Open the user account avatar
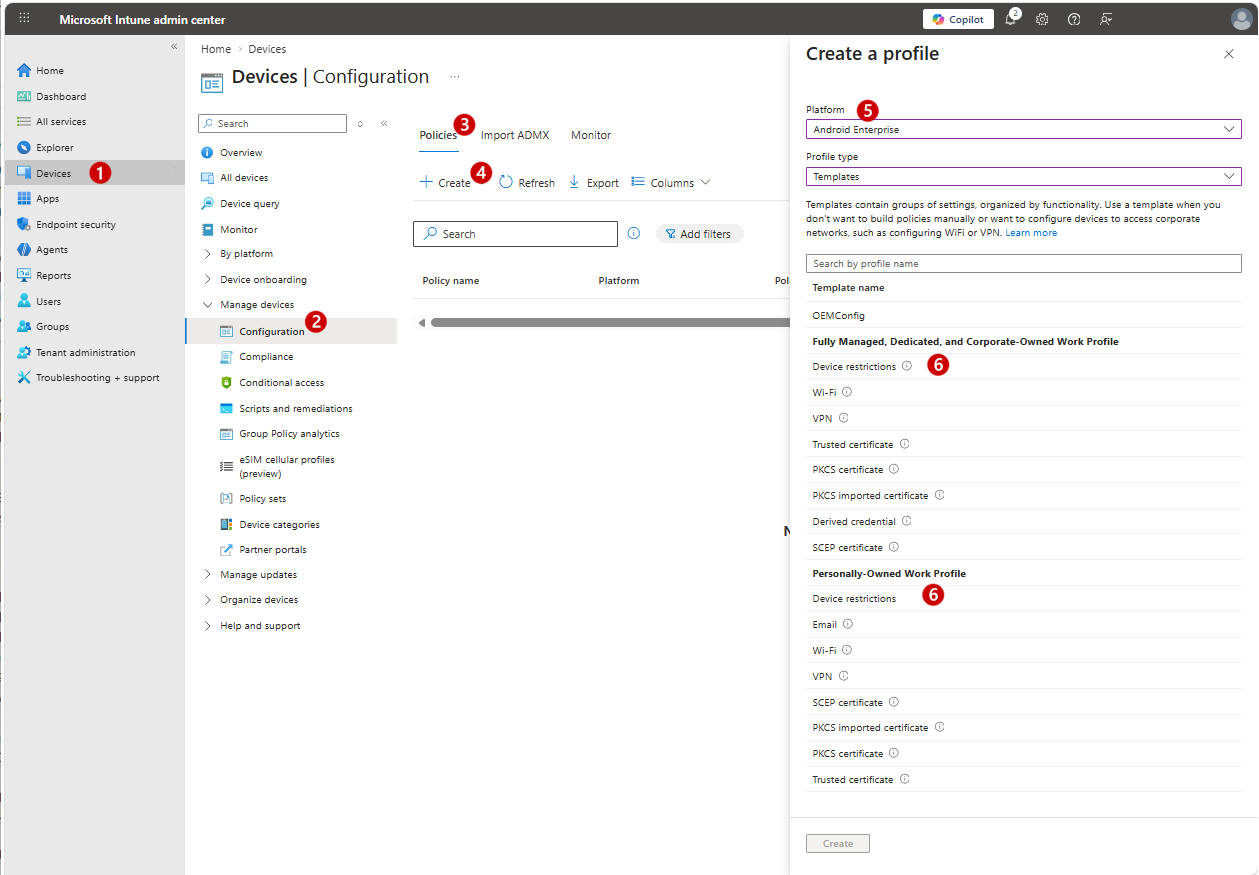The image size is (1259, 875). point(1241,19)
